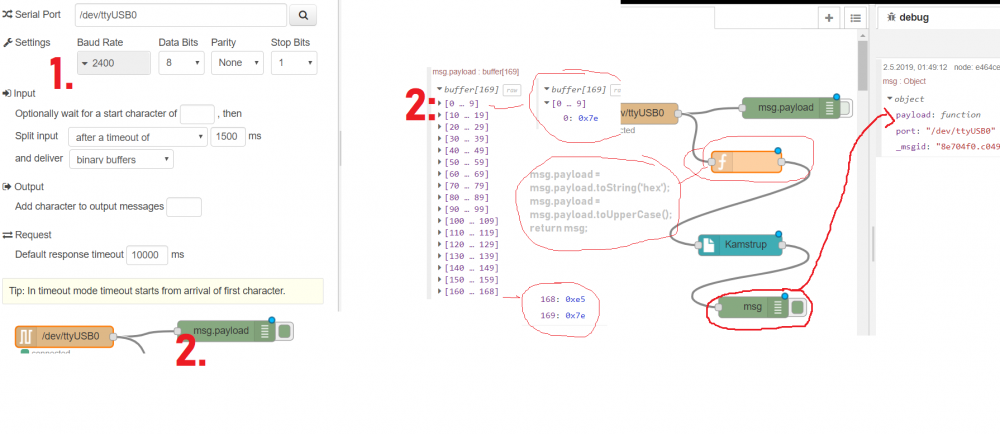1000x434 pixels.
Task: Click the workspace vertical scrollbar
Action: [864, 70]
